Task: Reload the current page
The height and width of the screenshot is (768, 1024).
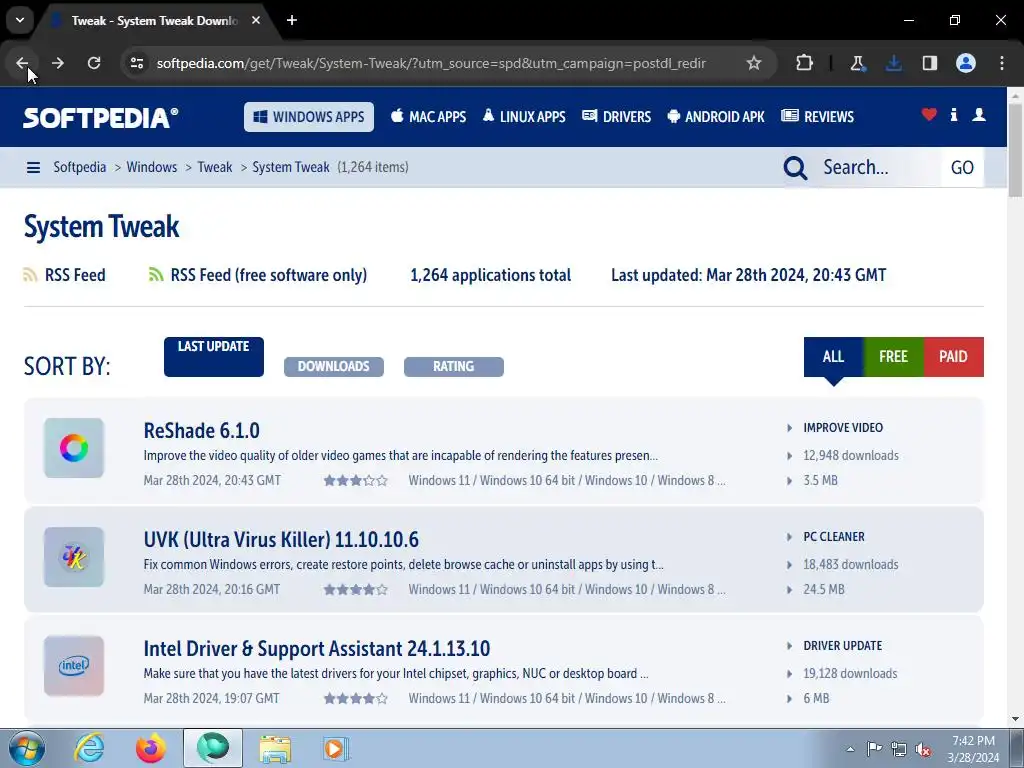Action: tap(94, 63)
